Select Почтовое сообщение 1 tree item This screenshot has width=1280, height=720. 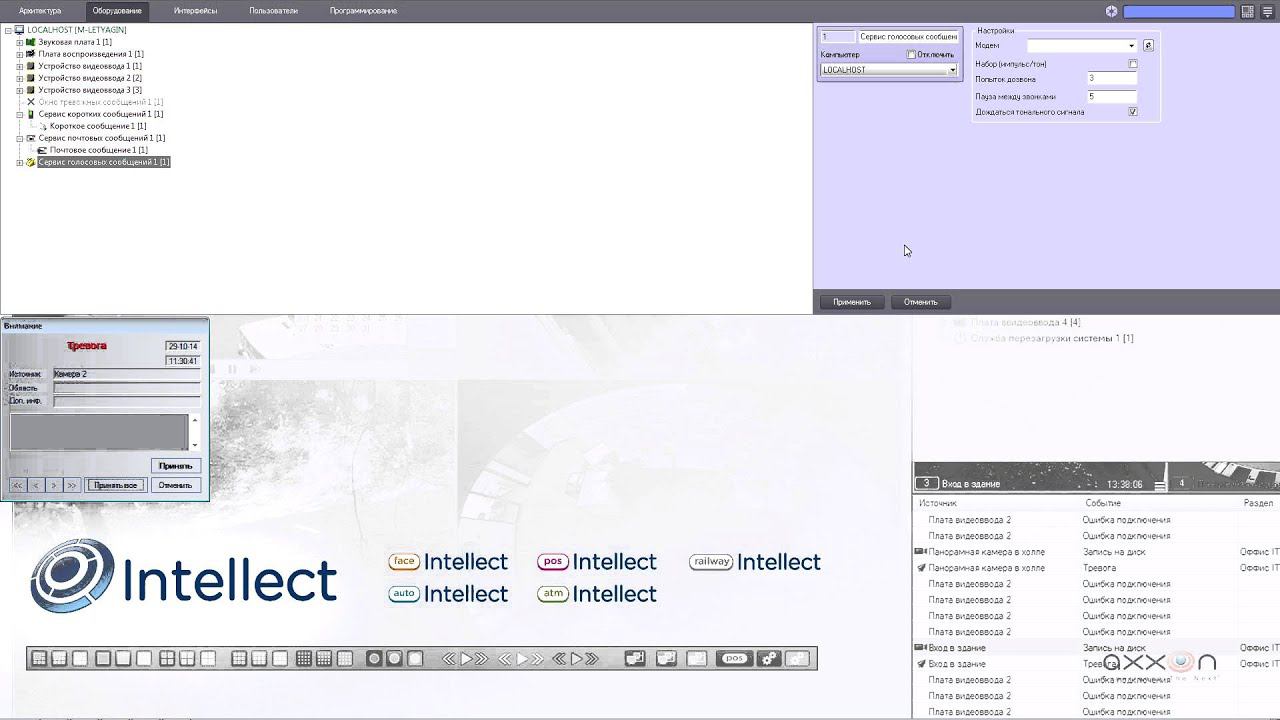point(99,150)
